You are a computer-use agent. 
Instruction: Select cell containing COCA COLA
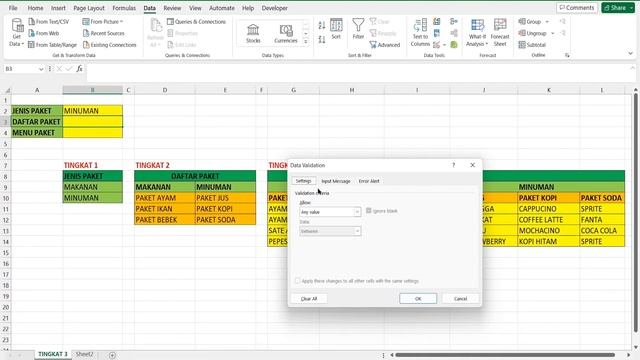(602, 231)
